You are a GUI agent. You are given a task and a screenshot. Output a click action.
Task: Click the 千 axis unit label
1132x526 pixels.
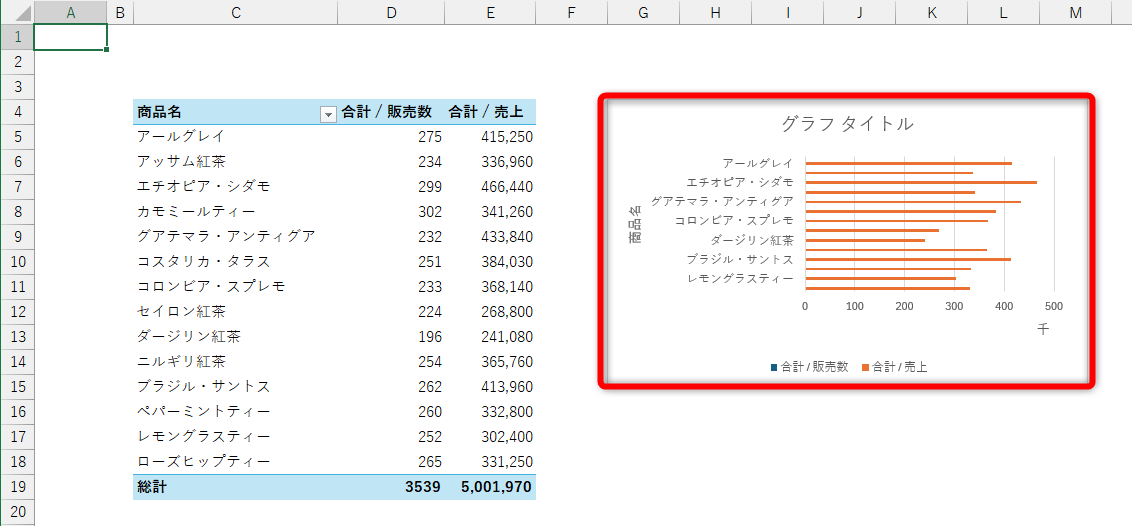click(x=1043, y=329)
